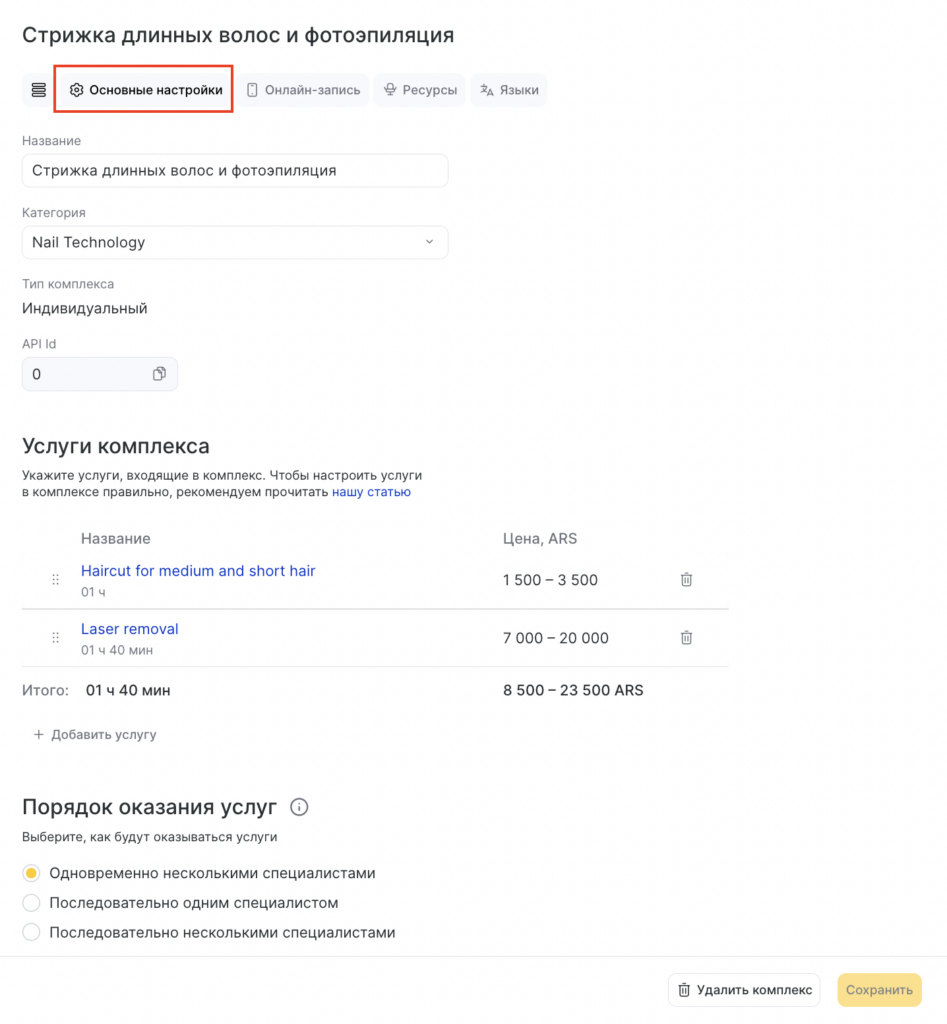Viewport: 947px width, 1024px height.
Task: Click drag handle of Laser removal row
Action: pyautogui.click(x=55, y=638)
